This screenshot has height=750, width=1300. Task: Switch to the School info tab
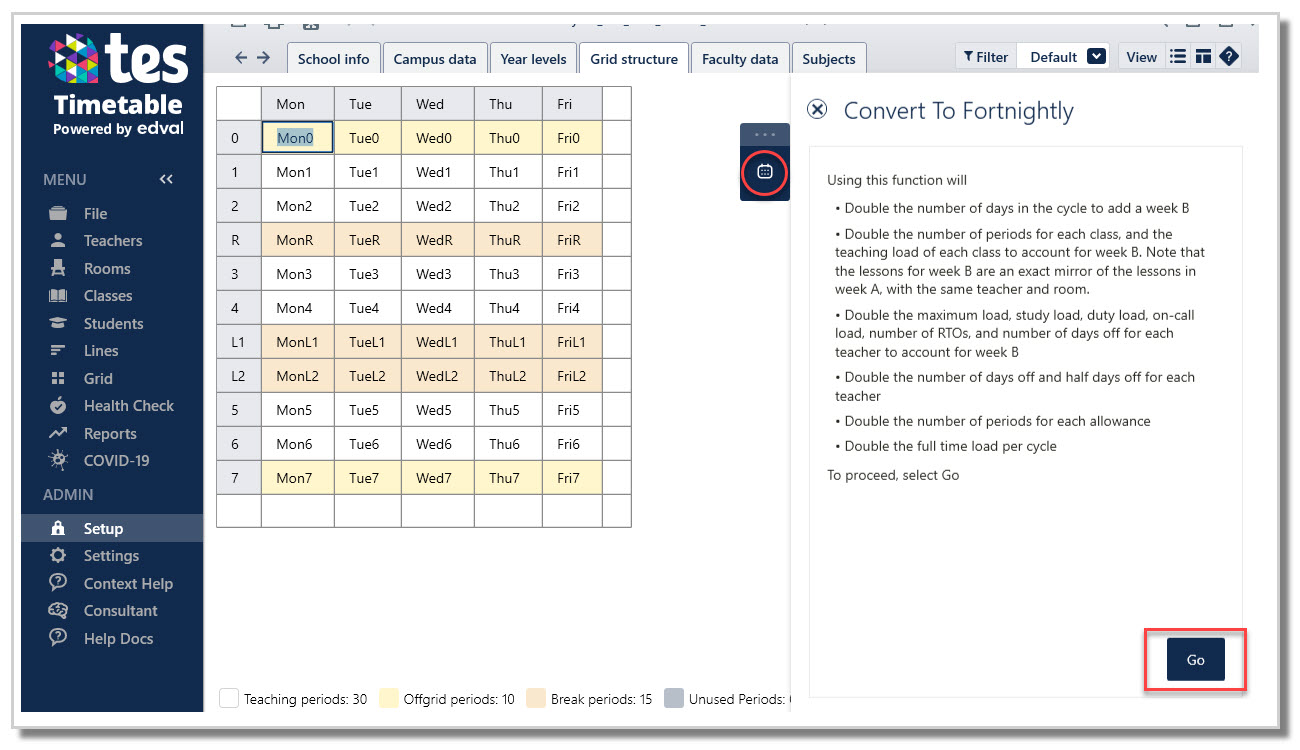point(333,59)
